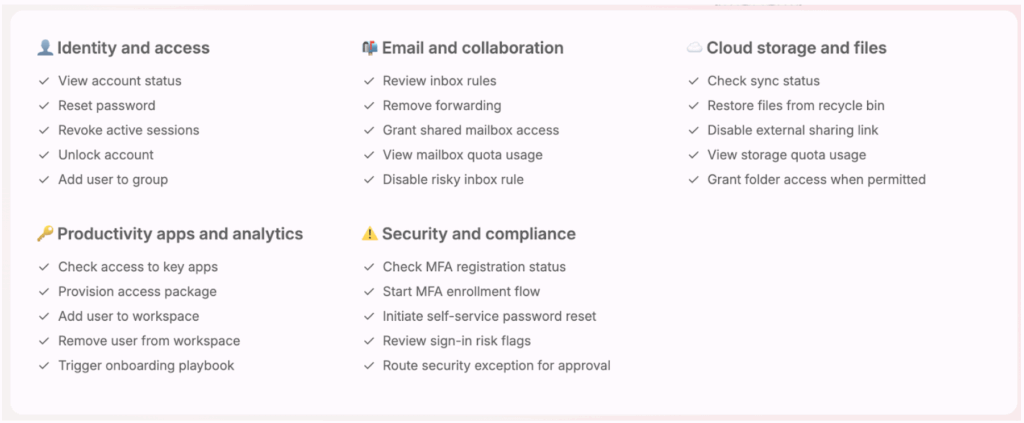Select Trigger onboarding playbook
Image resolution: width=1024 pixels, height=423 pixels.
[x=146, y=366]
